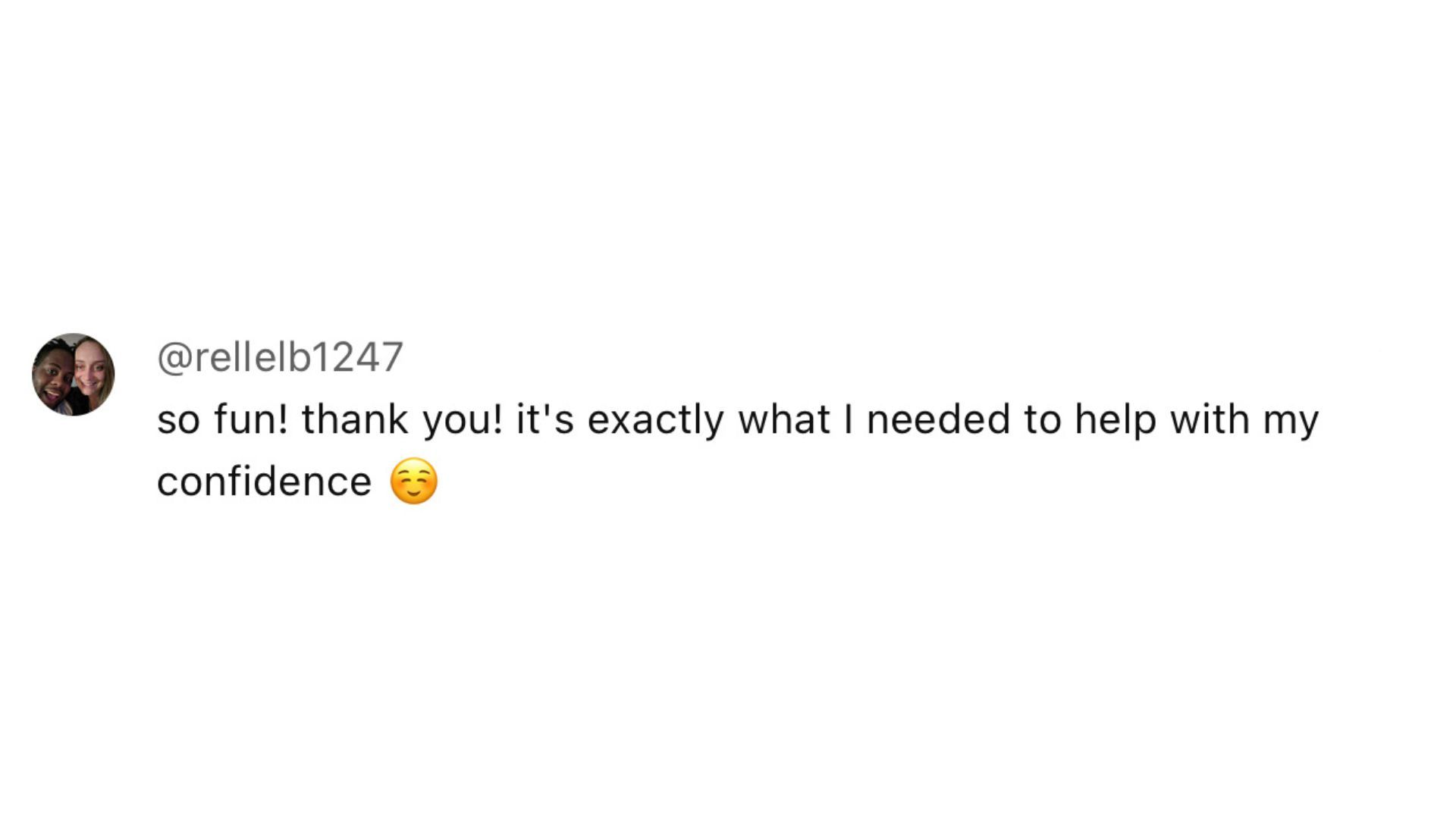Image resolution: width=1456 pixels, height=819 pixels.
Task: Click the smiling face emoji after confidence
Action: click(413, 482)
